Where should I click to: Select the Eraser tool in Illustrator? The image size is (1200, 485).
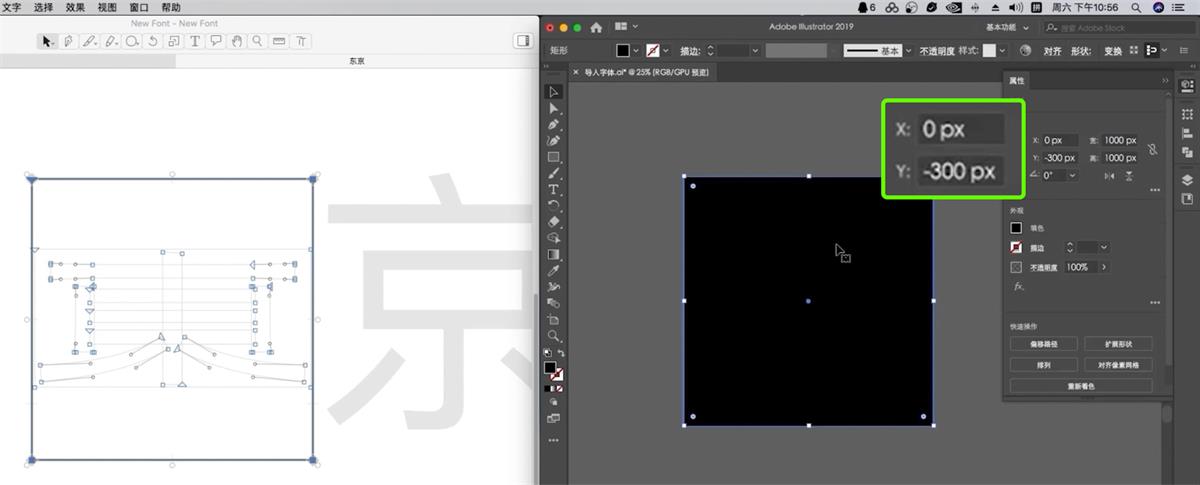tap(553, 221)
